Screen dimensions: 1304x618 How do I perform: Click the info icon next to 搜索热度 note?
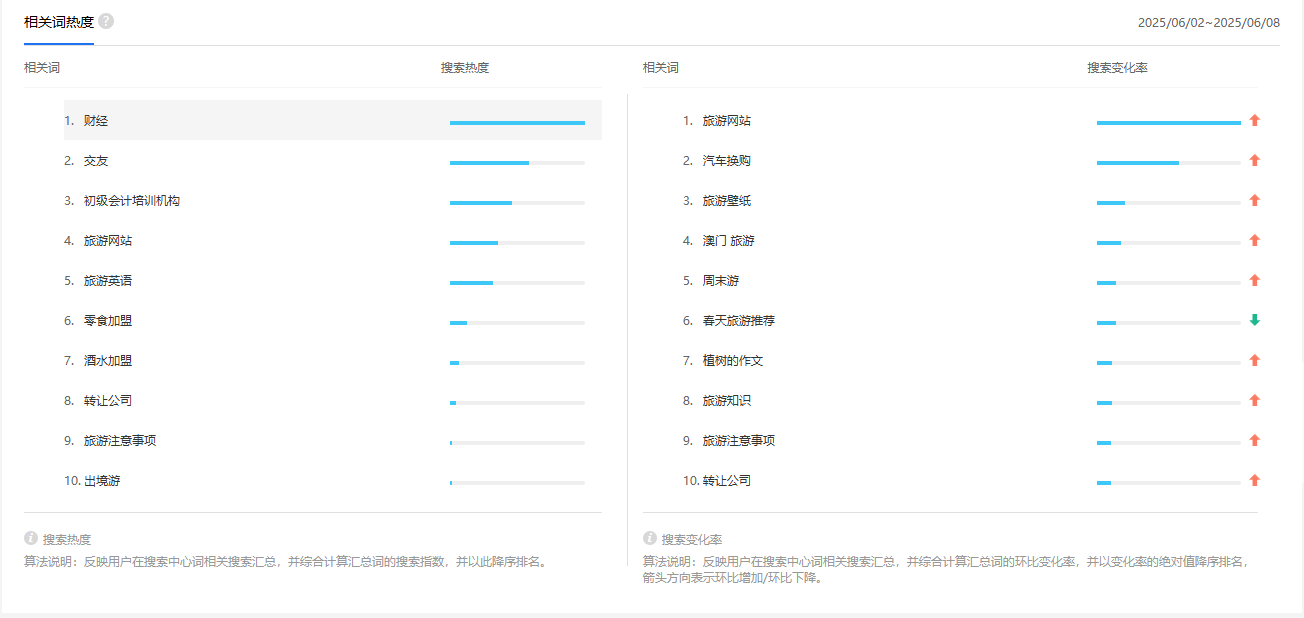[31, 538]
